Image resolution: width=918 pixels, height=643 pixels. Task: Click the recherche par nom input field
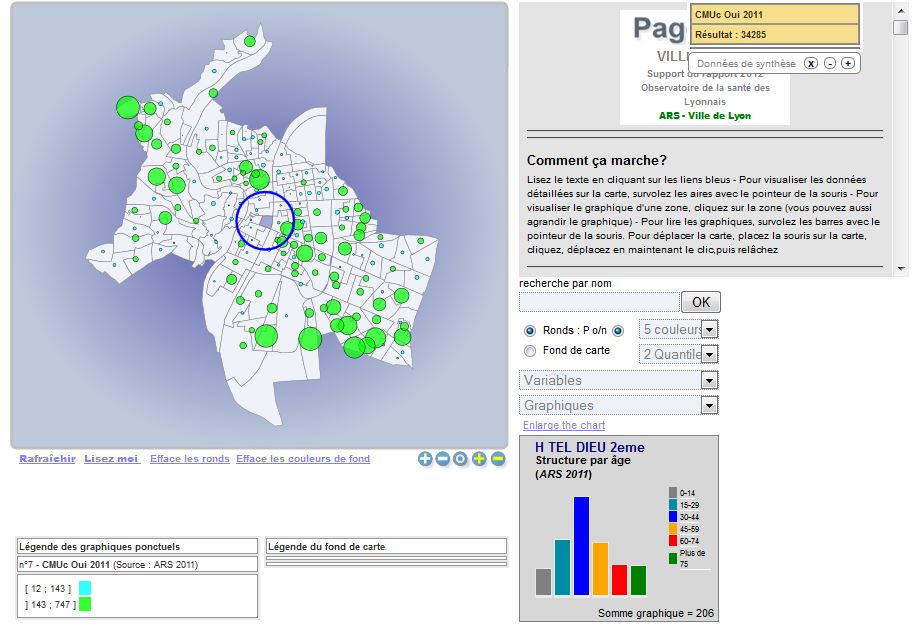coord(599,302)
